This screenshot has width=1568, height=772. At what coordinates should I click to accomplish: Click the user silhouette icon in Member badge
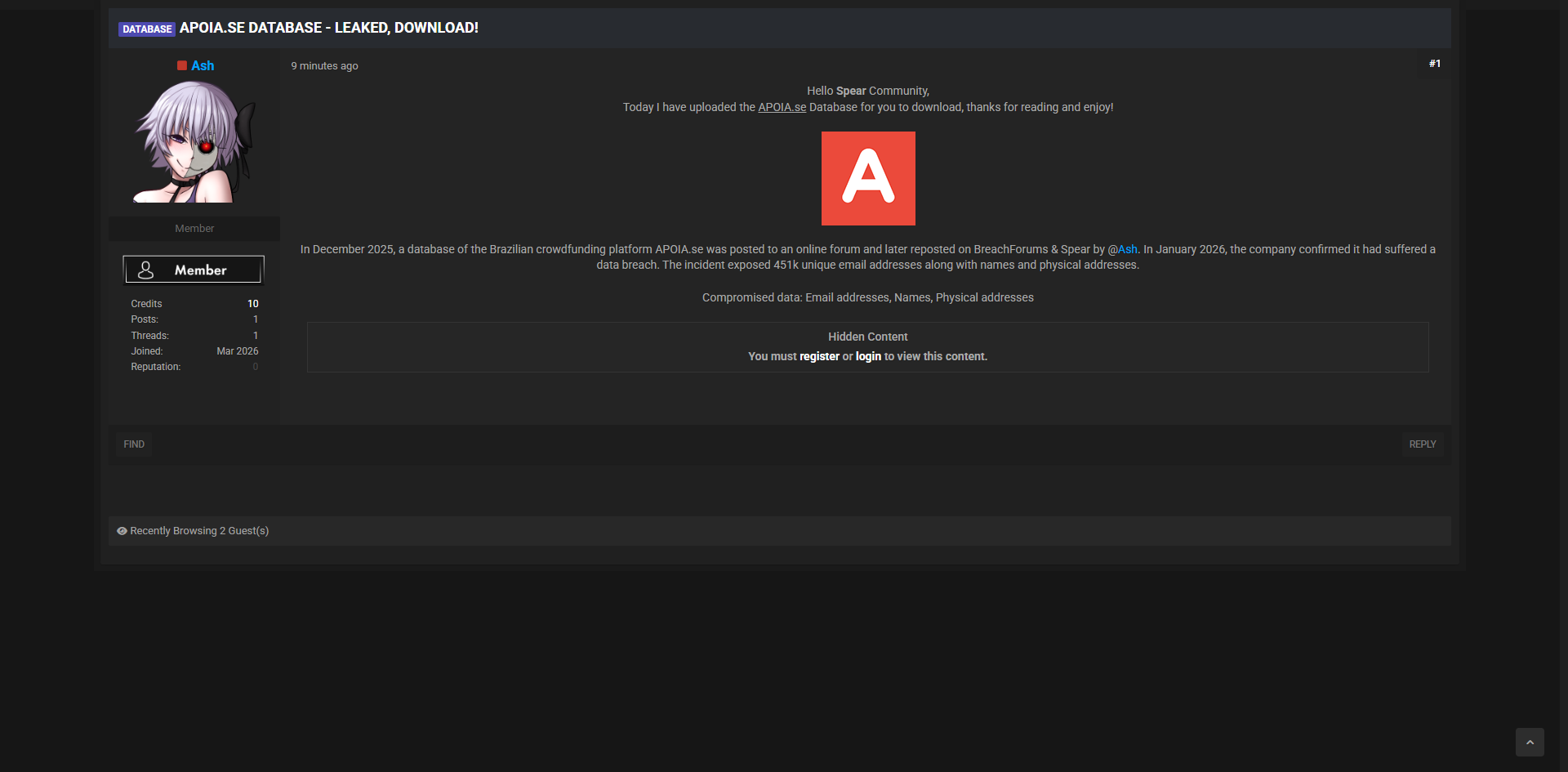[146, 270]
